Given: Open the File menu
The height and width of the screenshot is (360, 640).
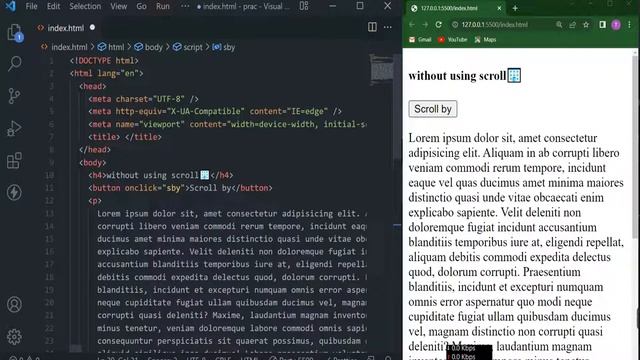Looking at the screenshot, I should click(31, 6).
